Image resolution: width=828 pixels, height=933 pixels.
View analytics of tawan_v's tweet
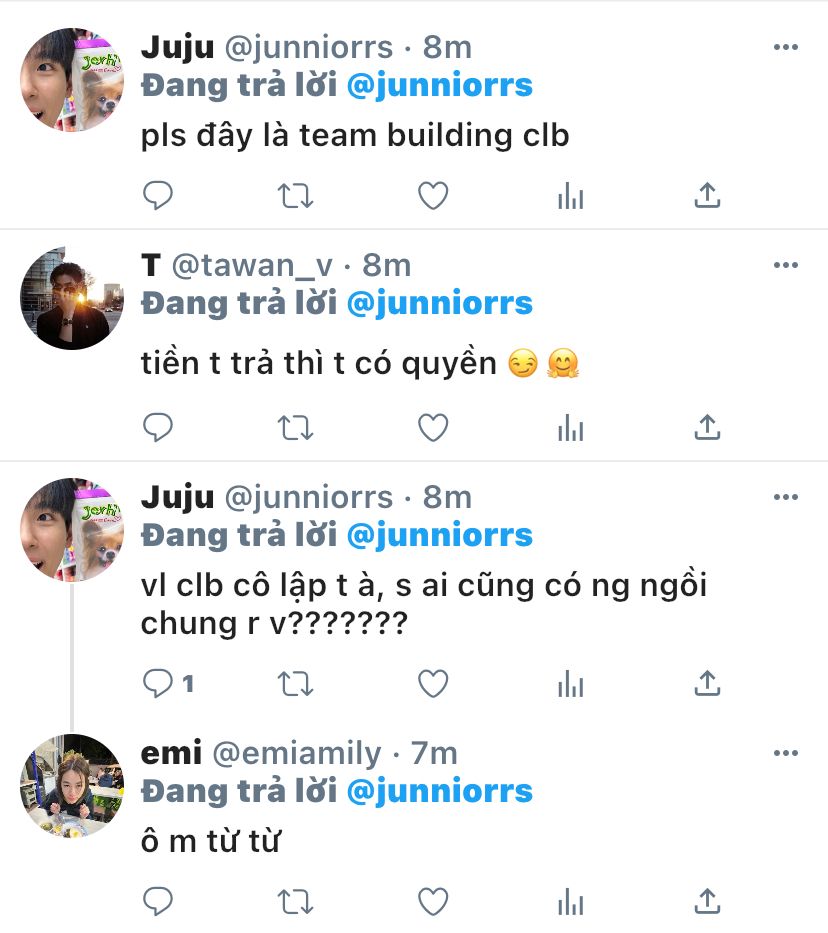[570, 427]
